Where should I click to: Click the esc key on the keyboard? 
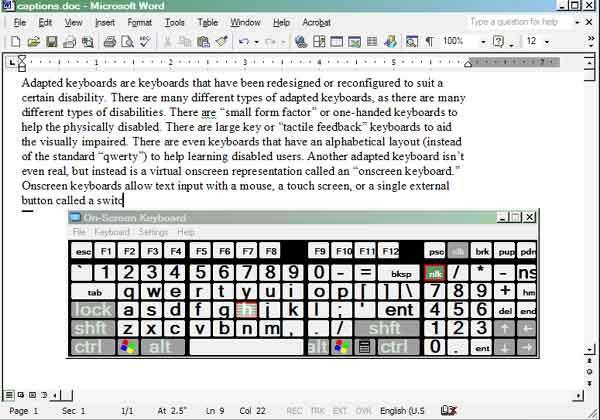click(82, 251)
